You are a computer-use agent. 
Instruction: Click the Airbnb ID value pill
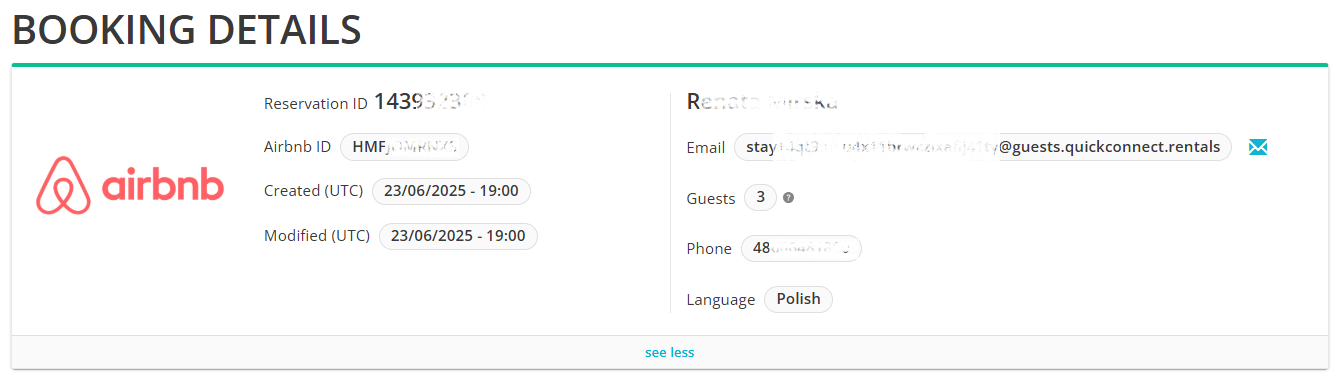(x=404, y=147)
